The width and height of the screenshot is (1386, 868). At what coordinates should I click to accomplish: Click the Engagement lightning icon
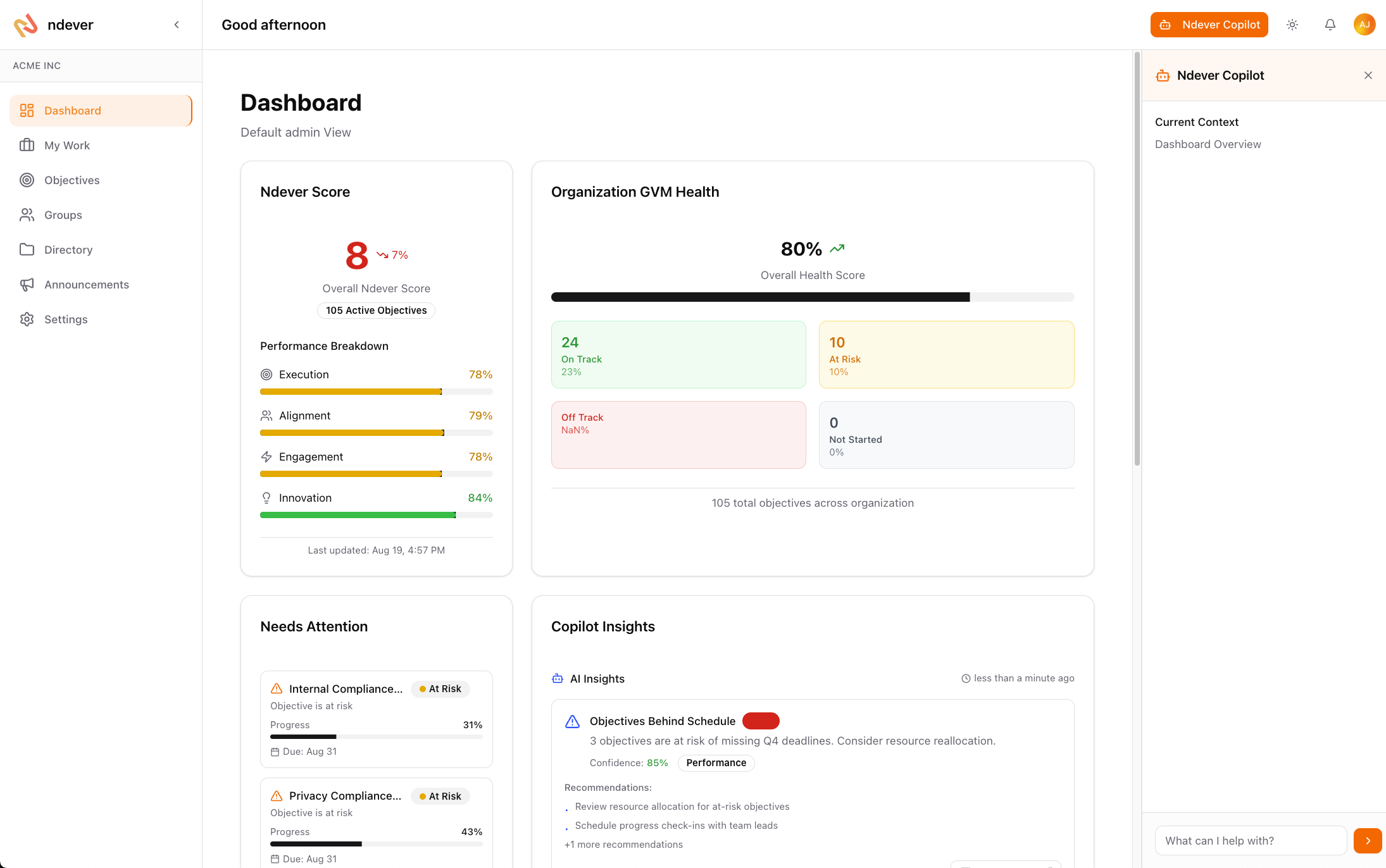point(266,457)
